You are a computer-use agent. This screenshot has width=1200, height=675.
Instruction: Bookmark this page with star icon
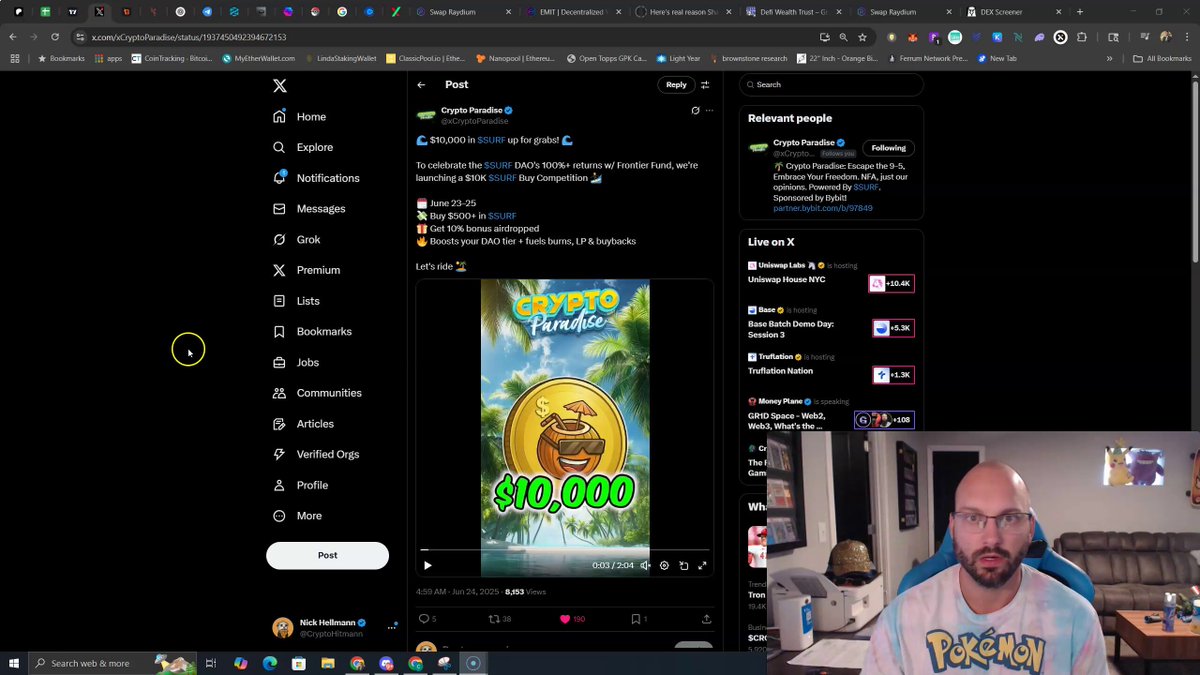[x=862, y=37]
